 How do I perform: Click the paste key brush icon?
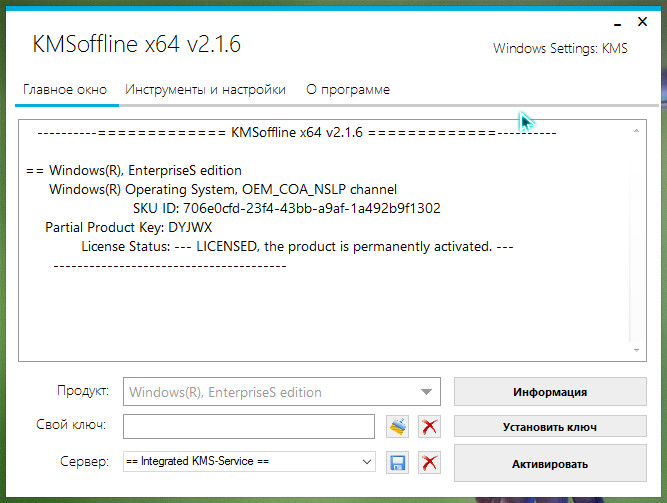(x=398, y=427)
